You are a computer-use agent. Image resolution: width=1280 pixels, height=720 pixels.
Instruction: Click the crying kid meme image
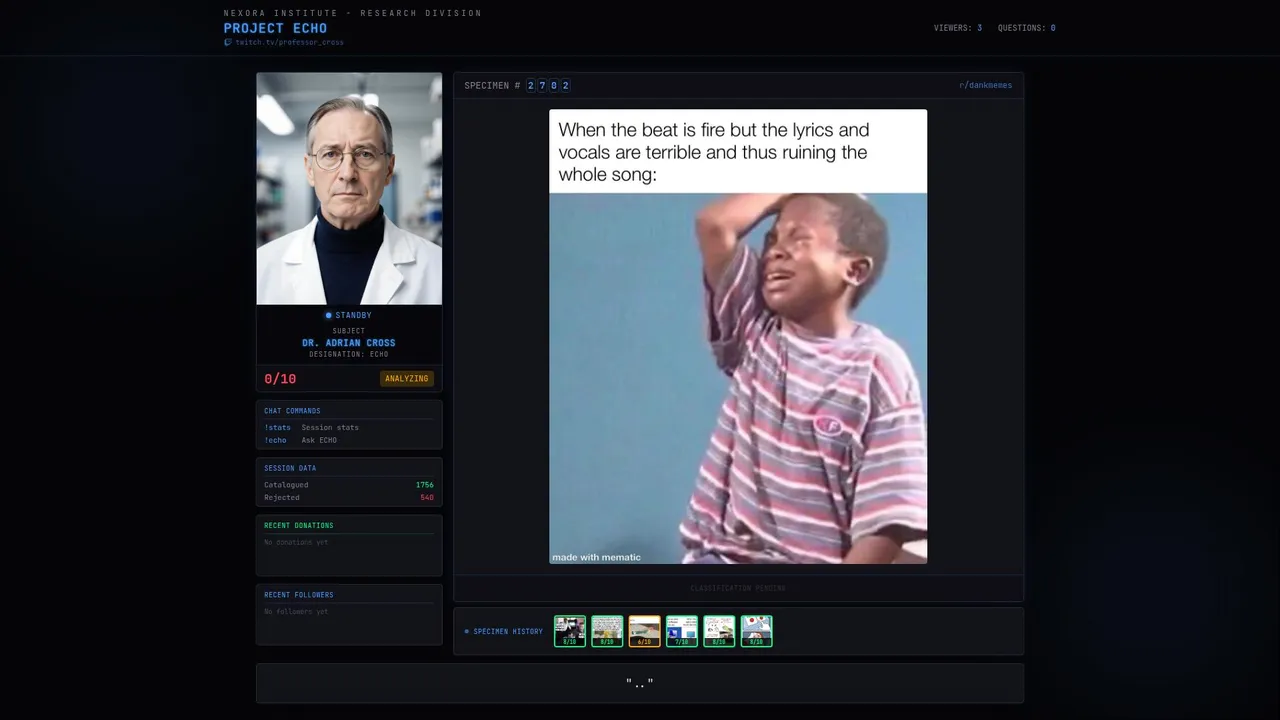click(738, 379)
